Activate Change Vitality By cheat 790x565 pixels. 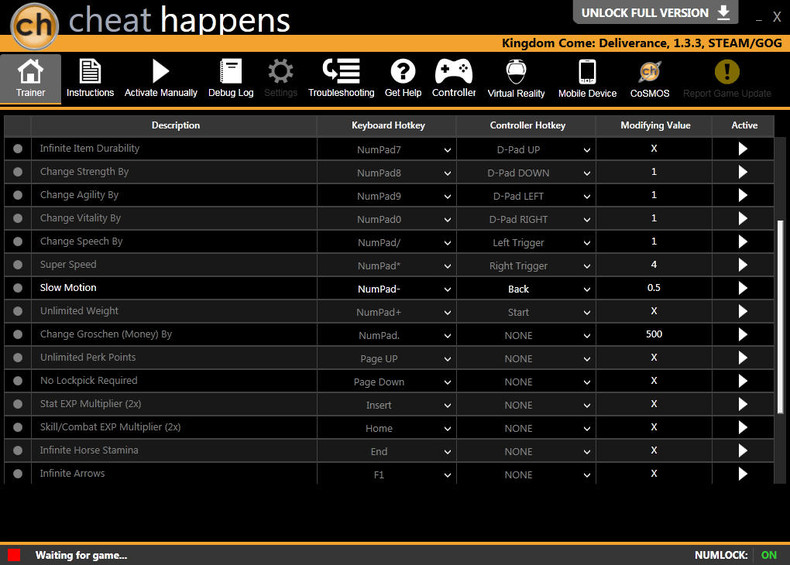(x=743, y=218)
